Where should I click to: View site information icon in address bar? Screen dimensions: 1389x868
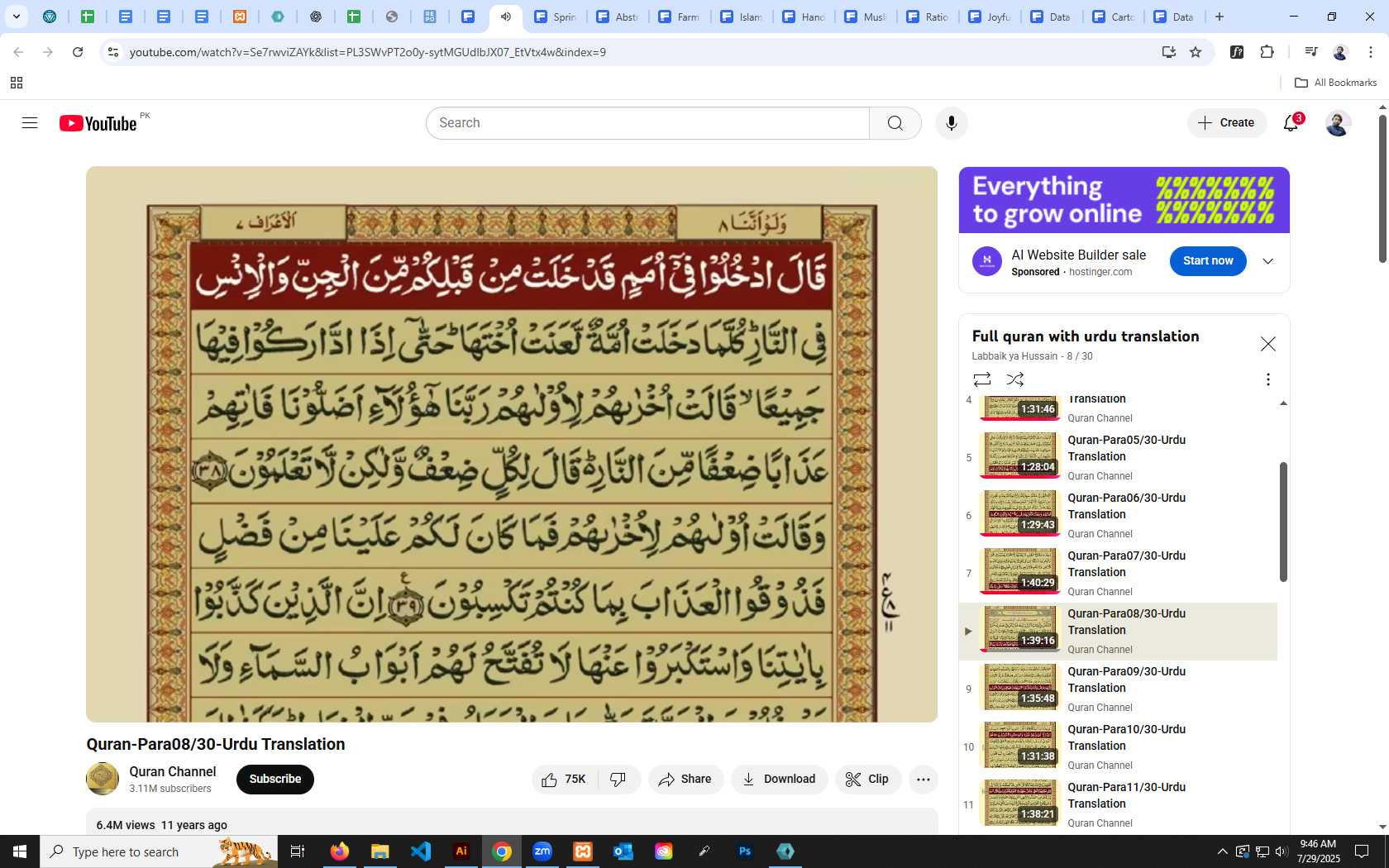pos(113,52)
